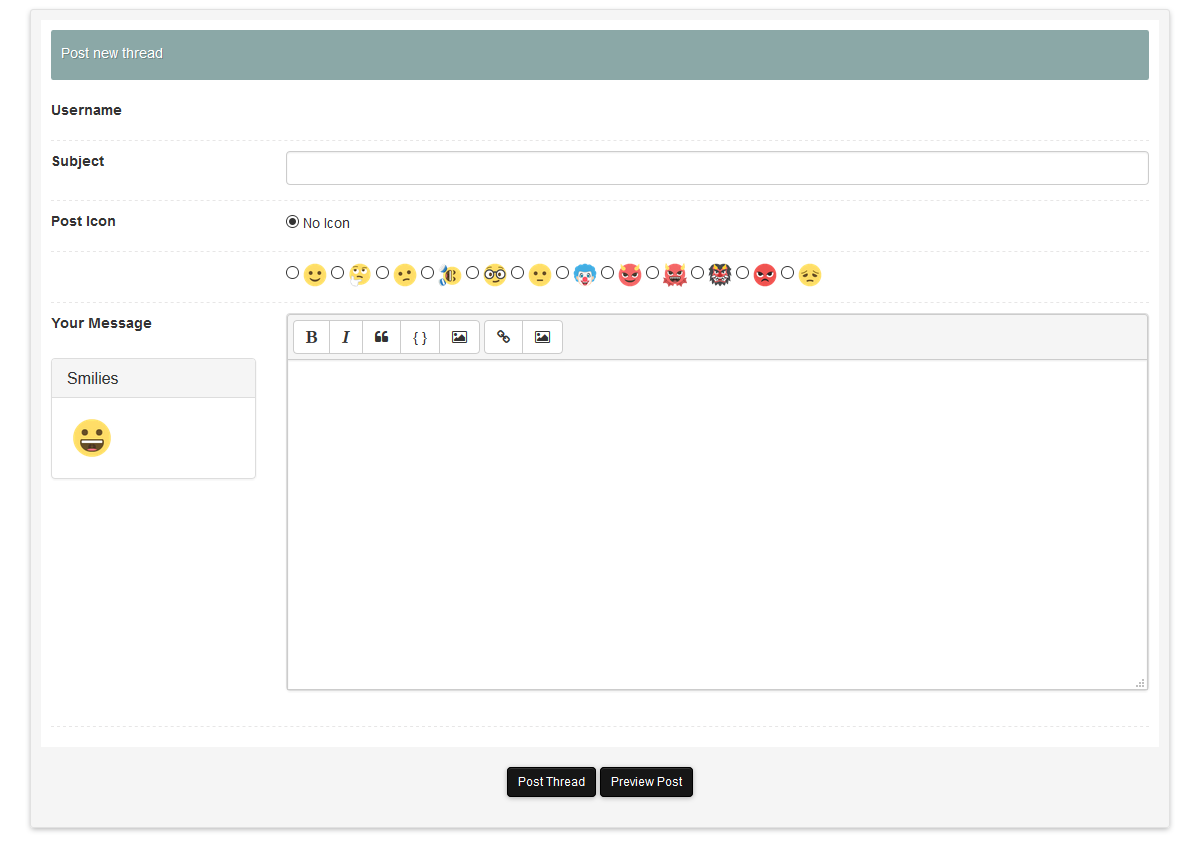This screenshot has width=1200, height=860.
Task: Select radio button for the angry red face
Action: pos(742,272)
